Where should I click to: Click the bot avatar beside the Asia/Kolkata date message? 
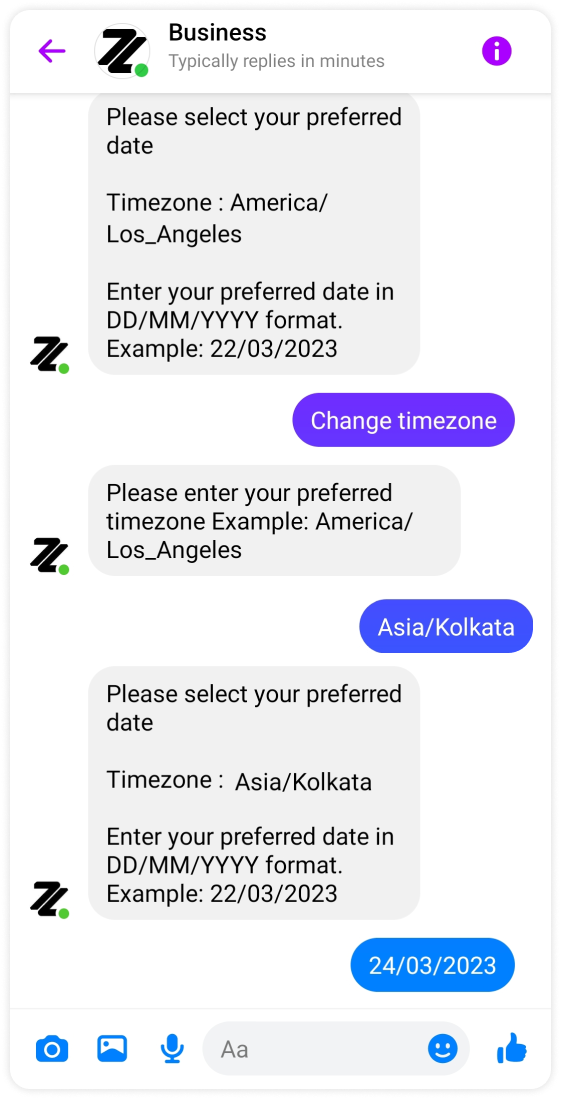click(49, 901)
